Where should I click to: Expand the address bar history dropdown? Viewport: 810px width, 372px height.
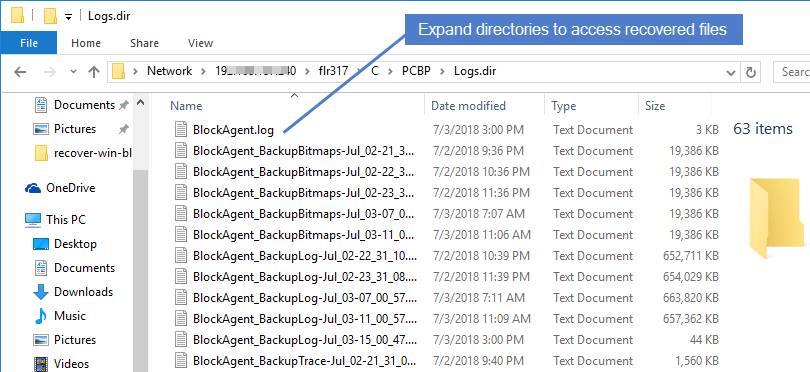click(x=731, y=72)
